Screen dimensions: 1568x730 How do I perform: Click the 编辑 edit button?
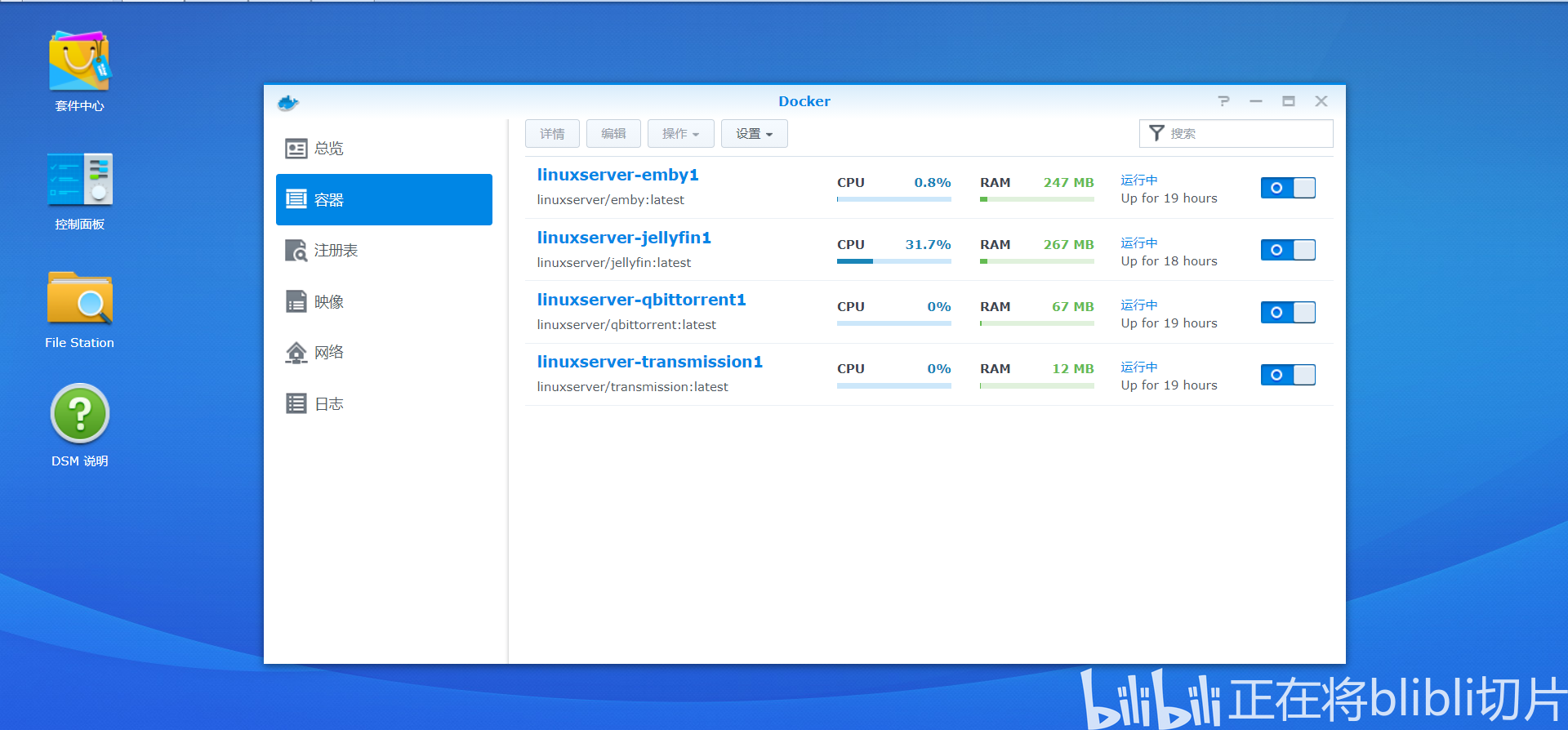click(613, 134)
